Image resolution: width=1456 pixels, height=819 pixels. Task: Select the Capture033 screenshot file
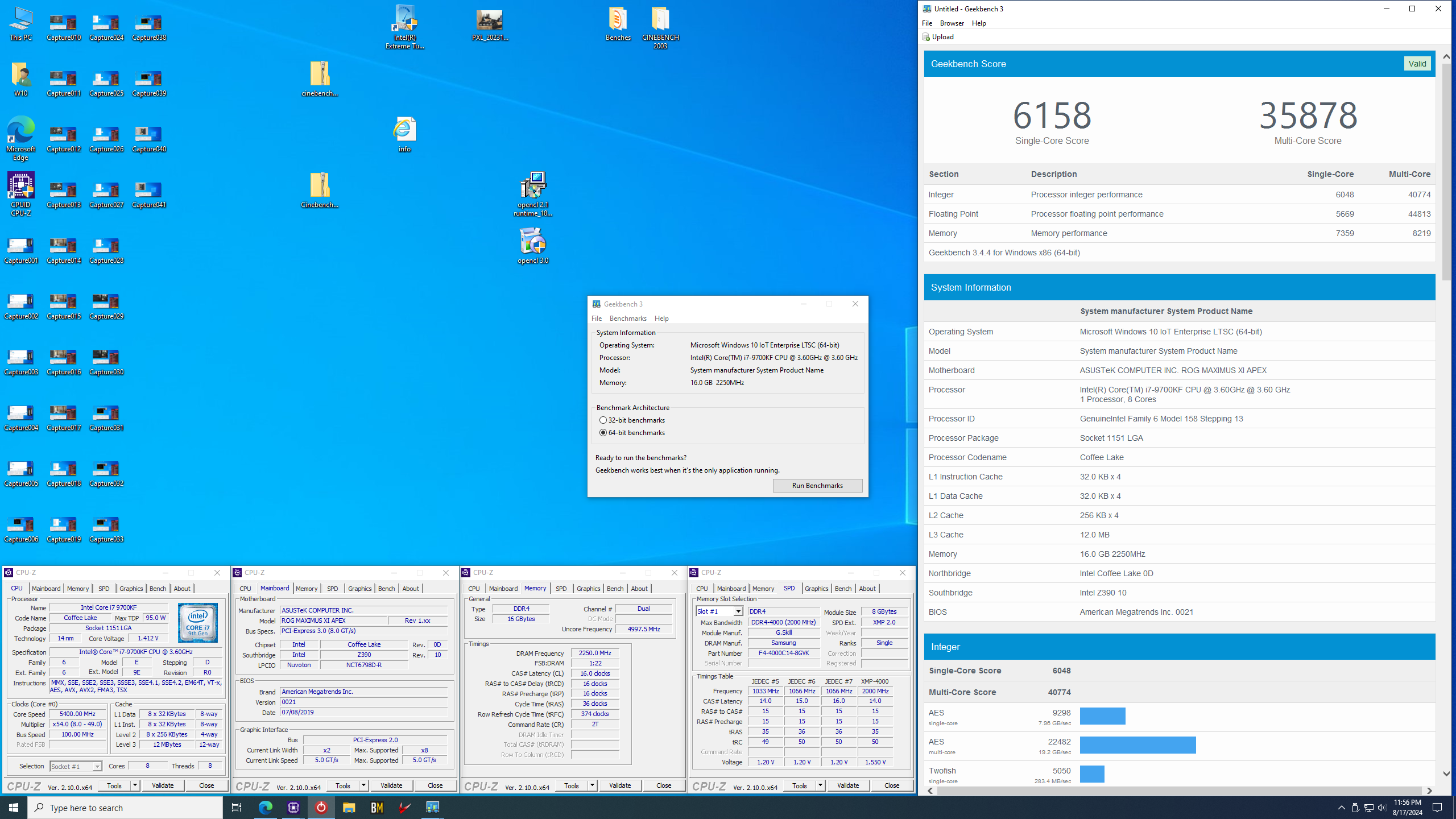[x=106, y=529]
